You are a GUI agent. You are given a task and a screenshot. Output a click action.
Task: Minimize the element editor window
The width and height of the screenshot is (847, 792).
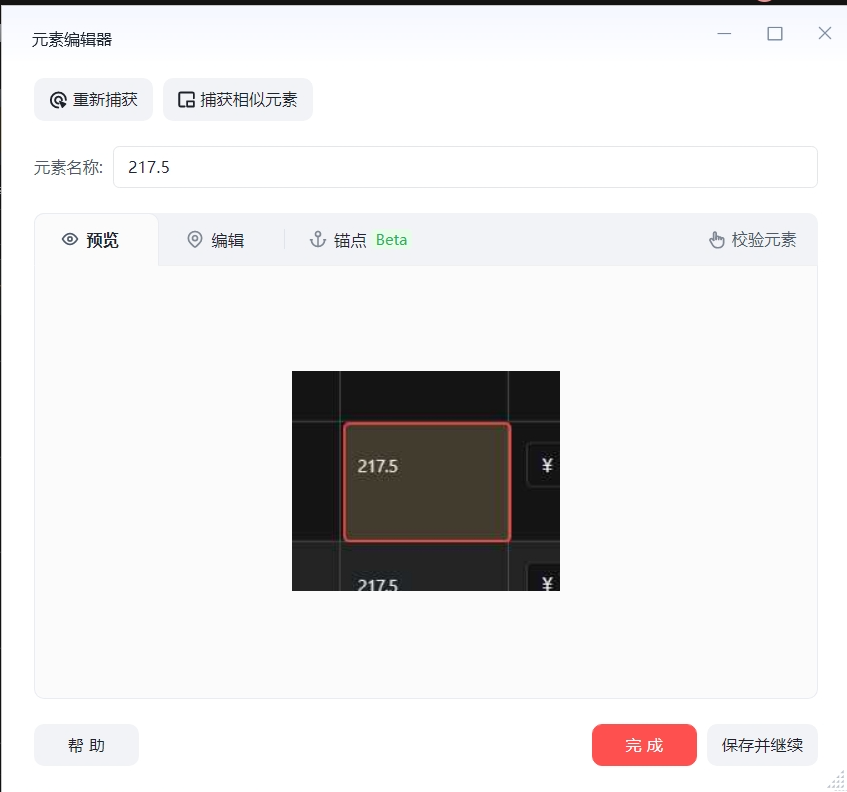(724, 34)
